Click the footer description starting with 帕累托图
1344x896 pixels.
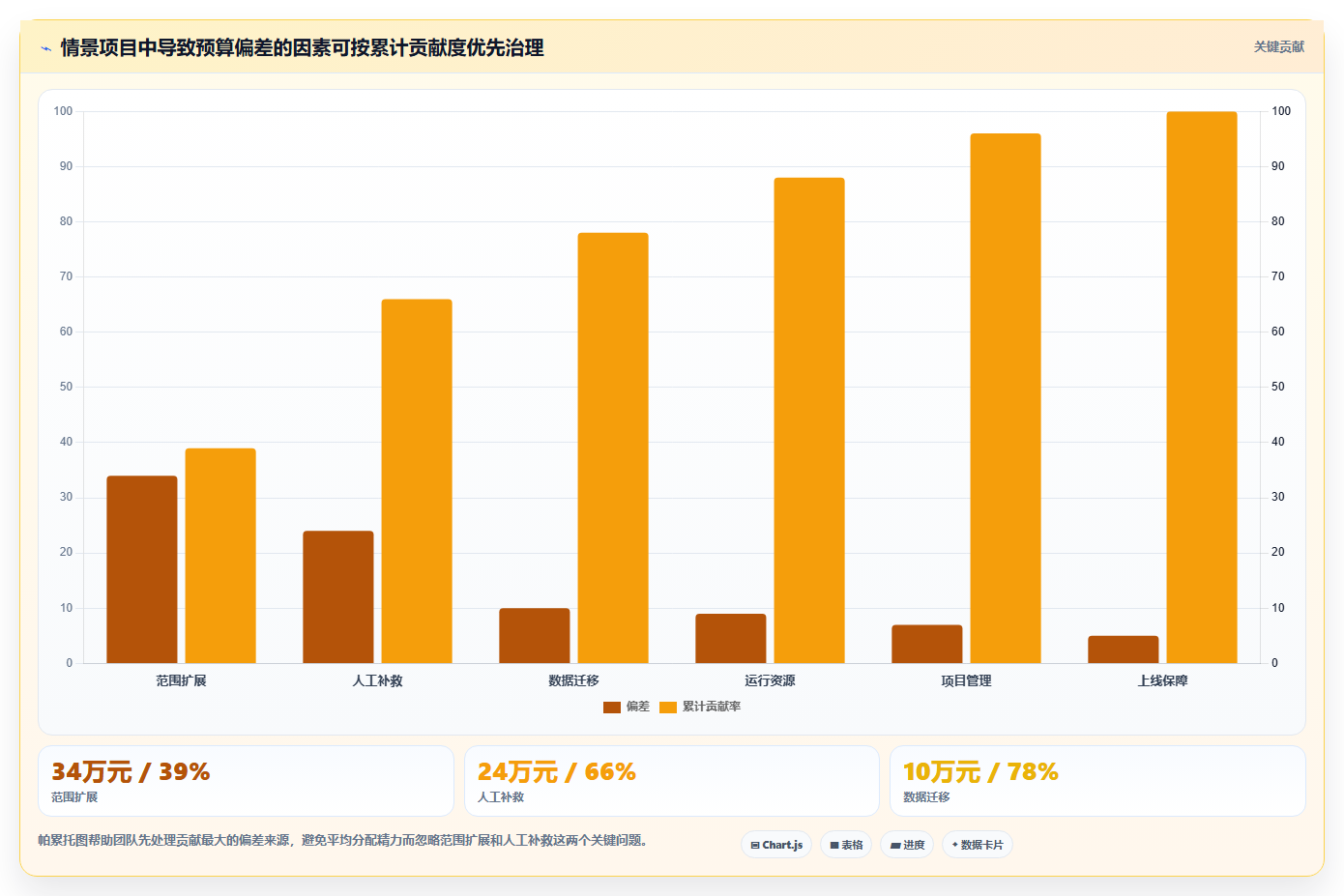[342, 840]
